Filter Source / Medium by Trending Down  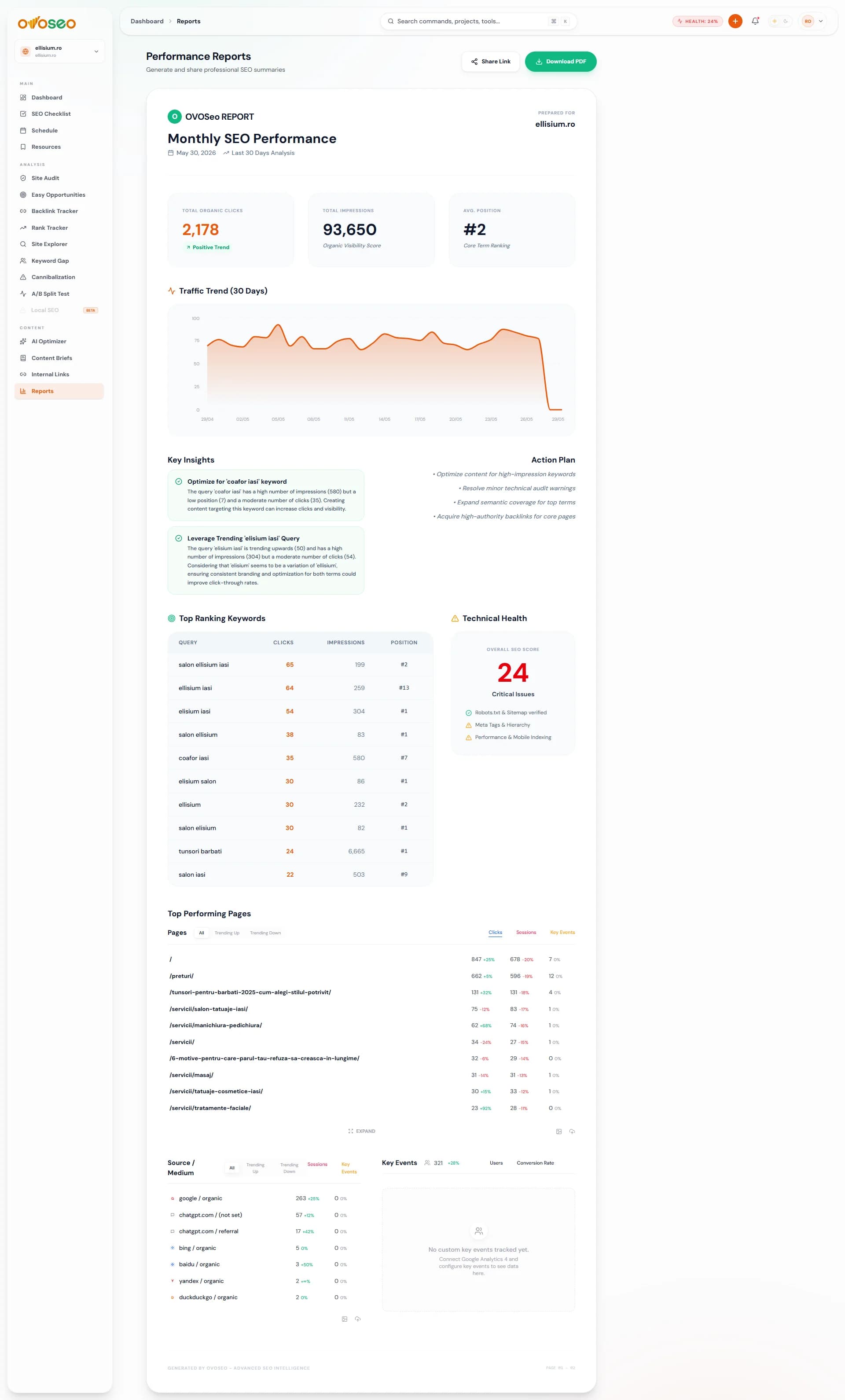[x=289, y=1168]
